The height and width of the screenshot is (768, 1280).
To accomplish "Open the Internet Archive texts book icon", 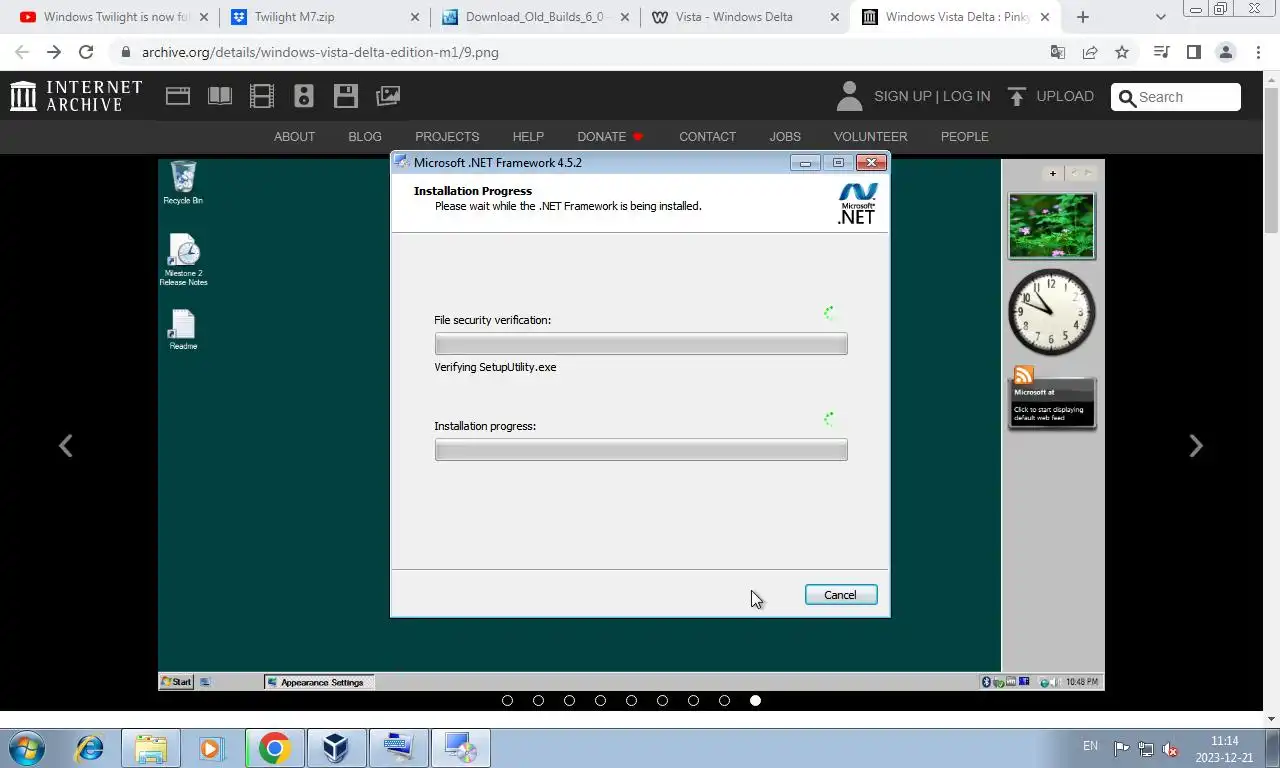I will coord(220,96).
